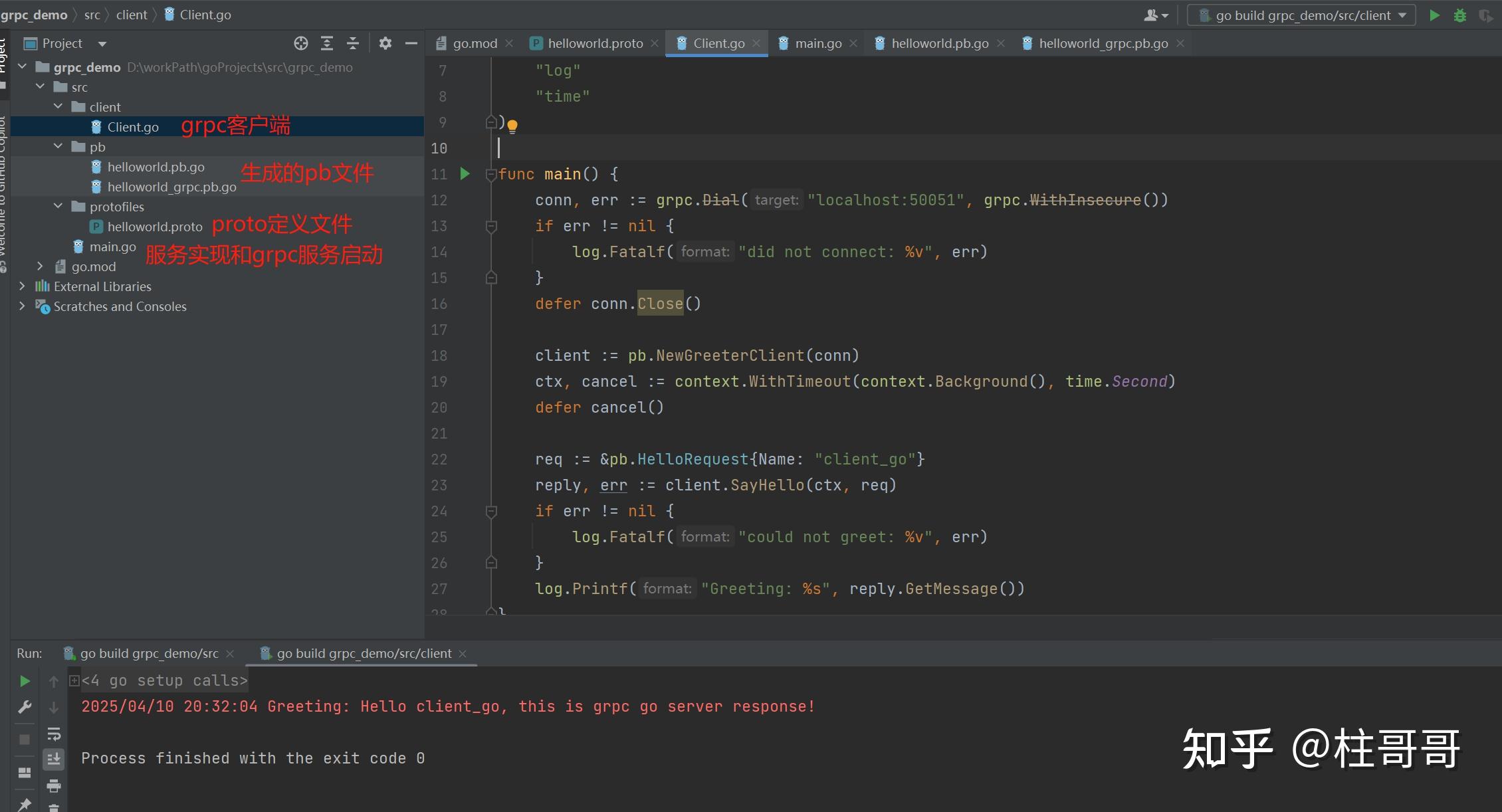Toggle scroll to end in Run console
This screenshot has height=812, width=1502.
54,759
